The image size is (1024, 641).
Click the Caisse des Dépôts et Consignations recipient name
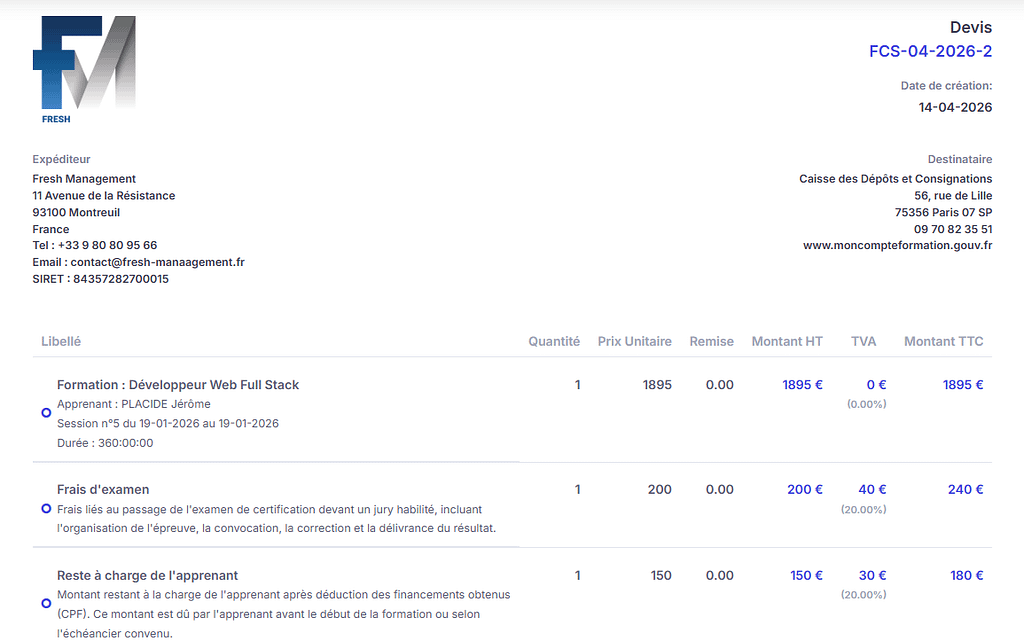895,179
